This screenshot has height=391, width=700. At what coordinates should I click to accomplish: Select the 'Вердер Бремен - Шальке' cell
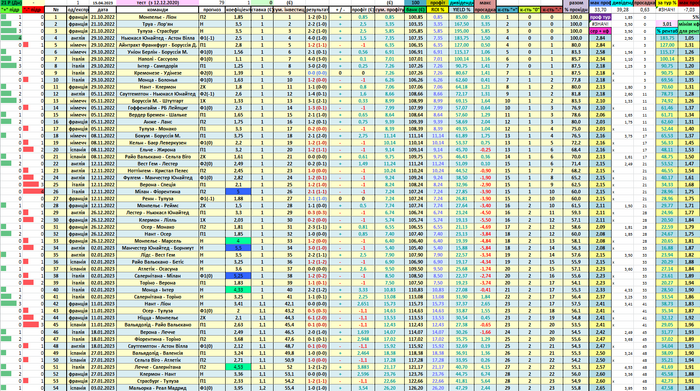[x=158, y=115]
